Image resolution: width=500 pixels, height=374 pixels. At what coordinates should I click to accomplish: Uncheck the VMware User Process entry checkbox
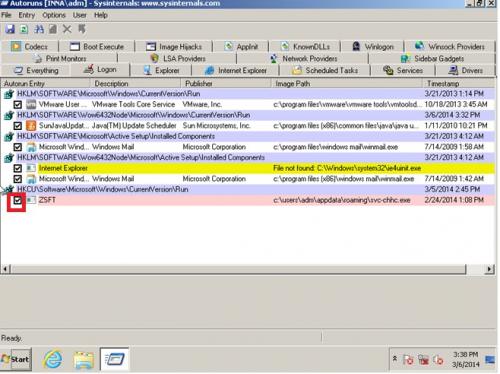pyautogui.click(x=17, y=105)
